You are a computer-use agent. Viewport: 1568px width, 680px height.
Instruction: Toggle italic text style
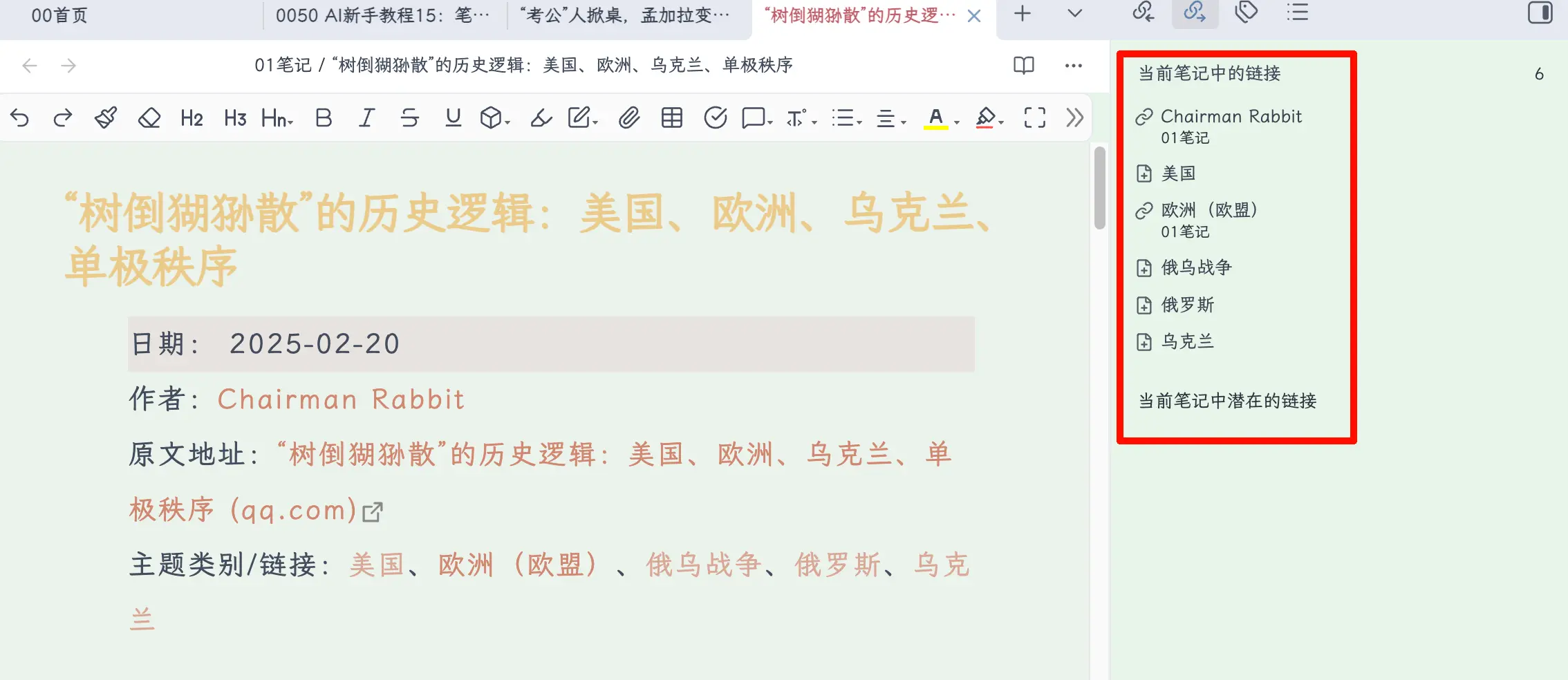[366, 118]
